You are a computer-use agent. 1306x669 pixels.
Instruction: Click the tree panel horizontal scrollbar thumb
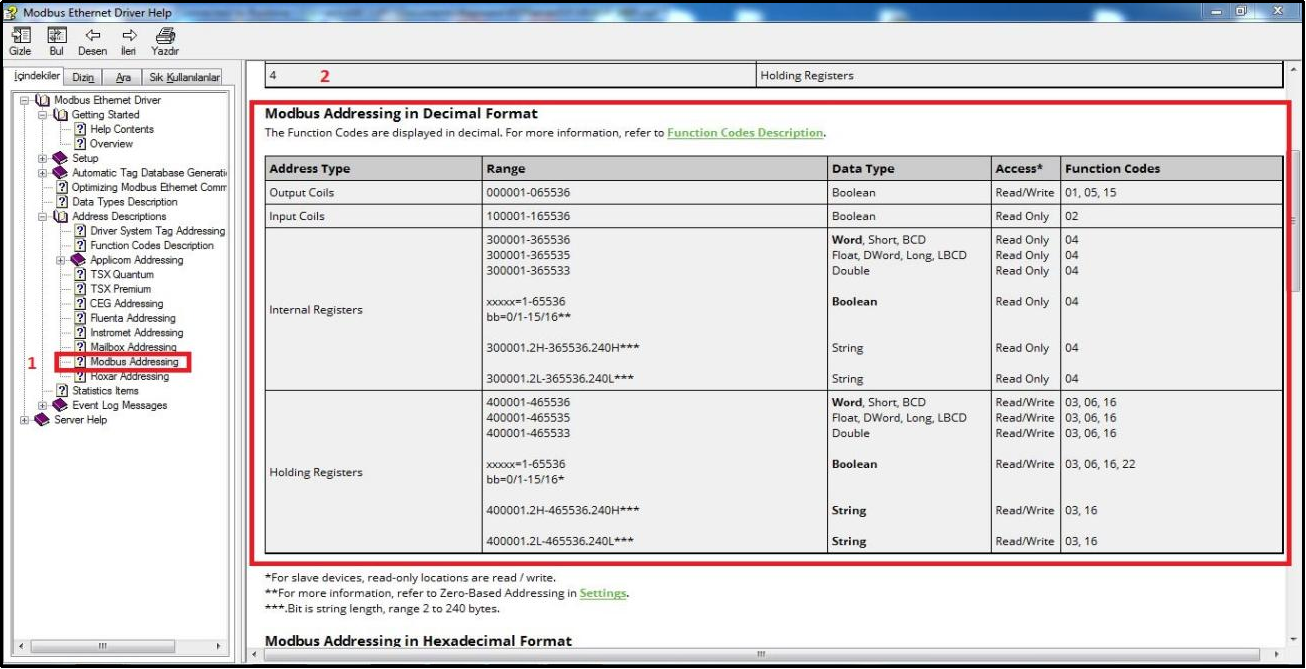click(x=104, y=646)
